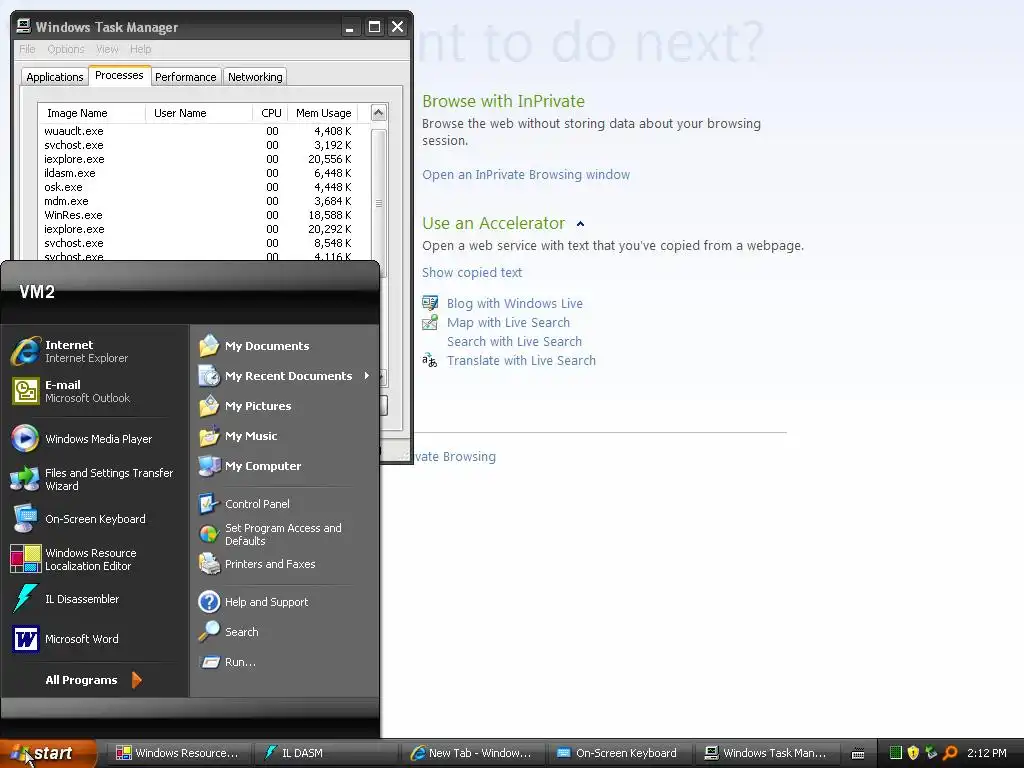Image resolution: width=1024 pixels, height=768 pixels.
Task: Open the Run... dialog
Action: coord(284,662)
